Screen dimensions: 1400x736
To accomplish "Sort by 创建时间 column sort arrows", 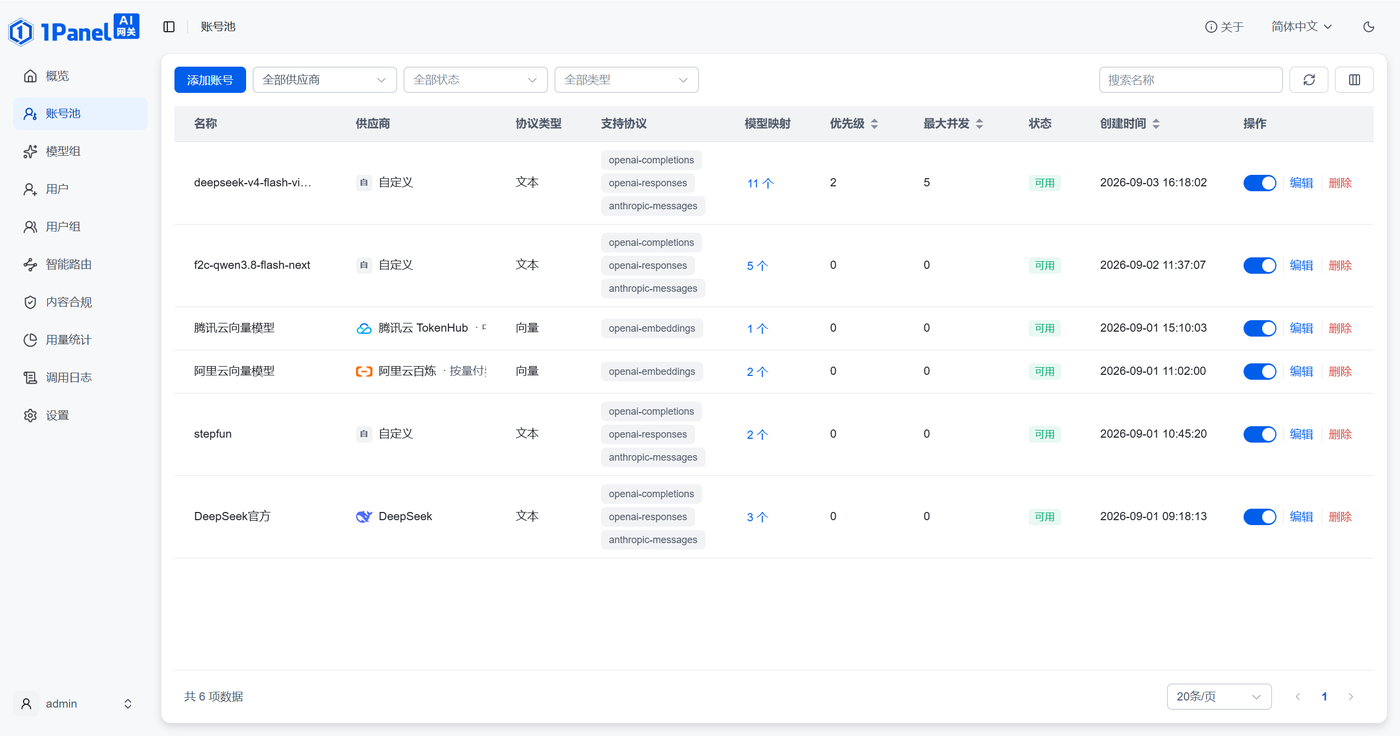I will coord(1156,124).
